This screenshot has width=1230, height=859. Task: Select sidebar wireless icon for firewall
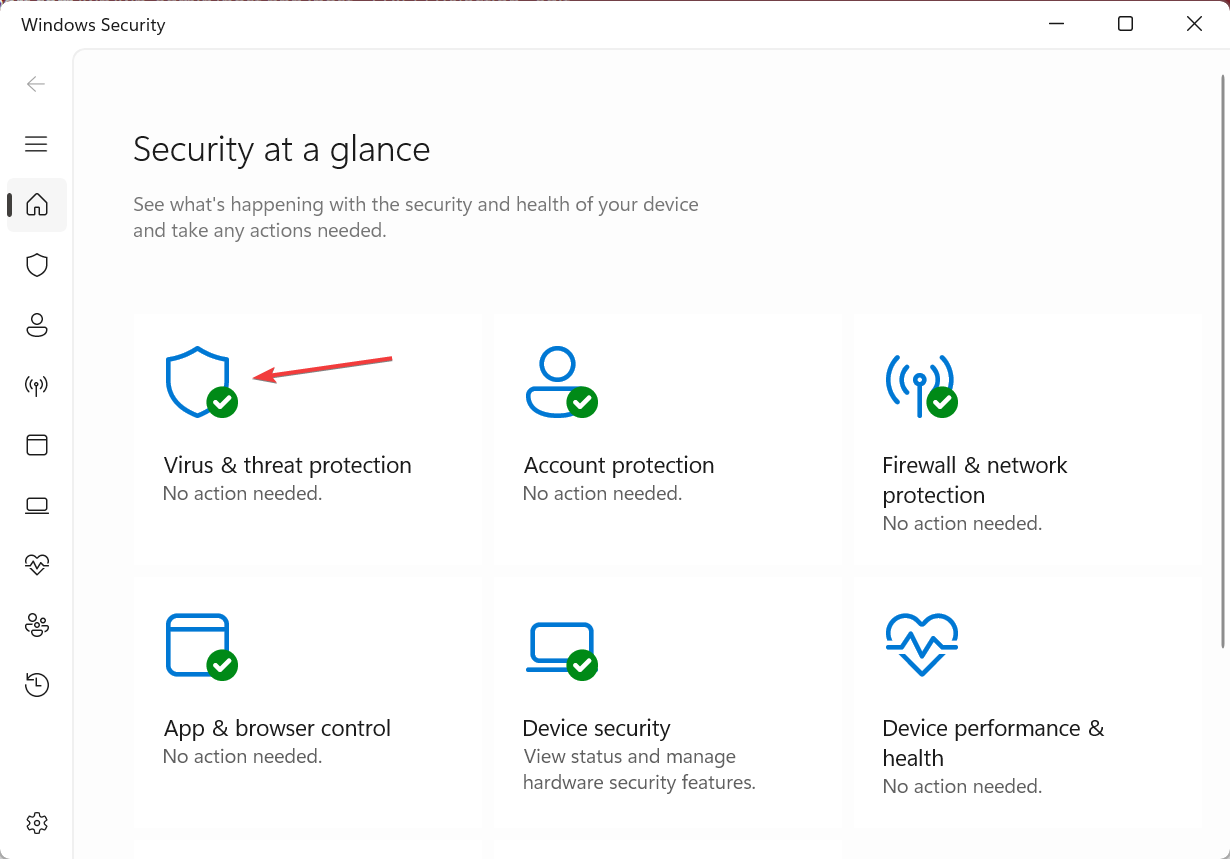tap(37, 385)
